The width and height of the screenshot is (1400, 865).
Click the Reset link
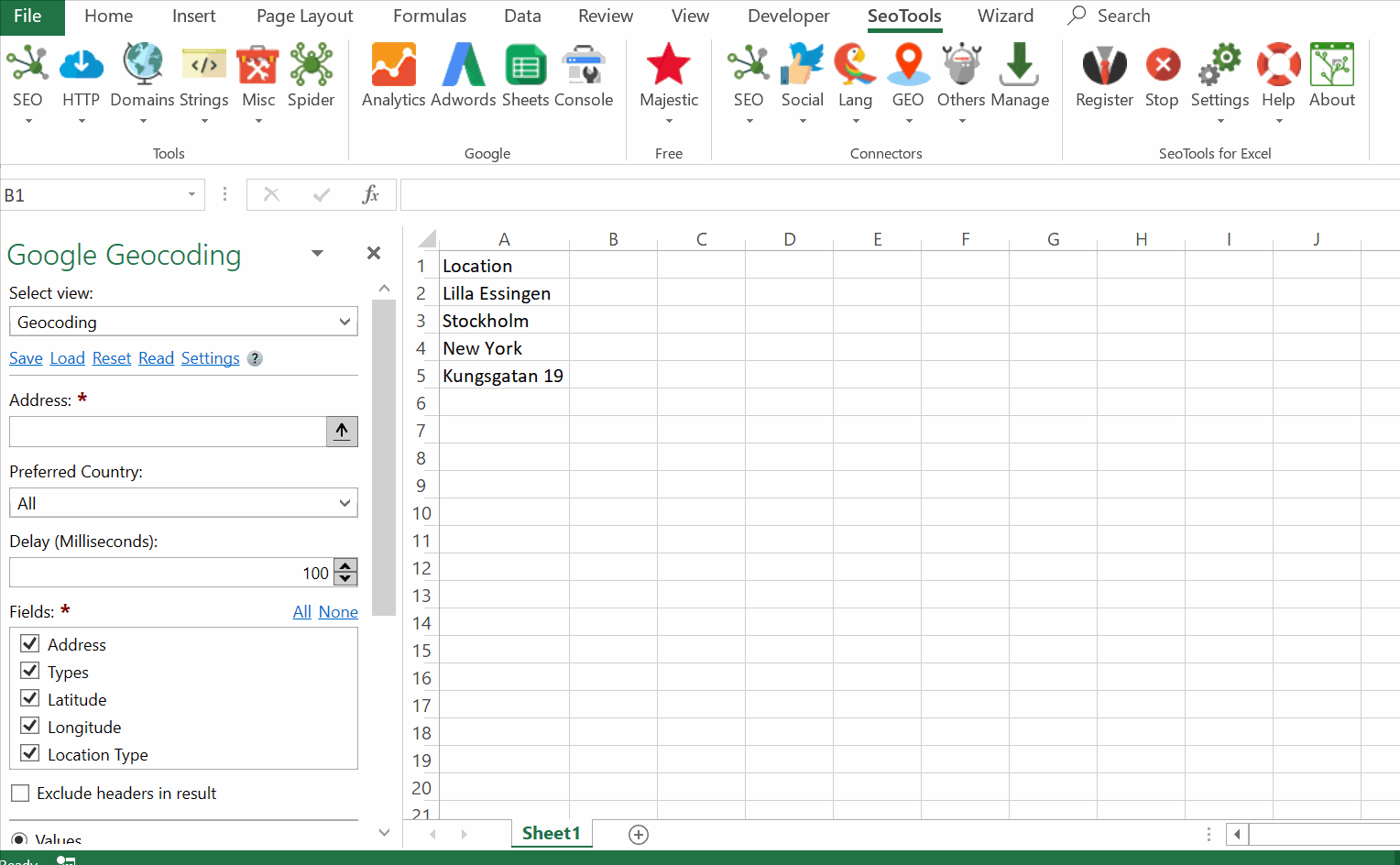pos(112,358)
